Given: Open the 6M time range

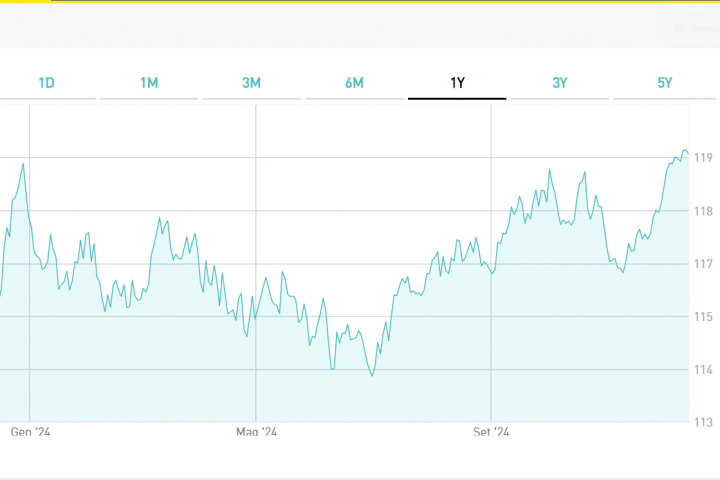Looking at the screenshot, I should click(354, 83).
